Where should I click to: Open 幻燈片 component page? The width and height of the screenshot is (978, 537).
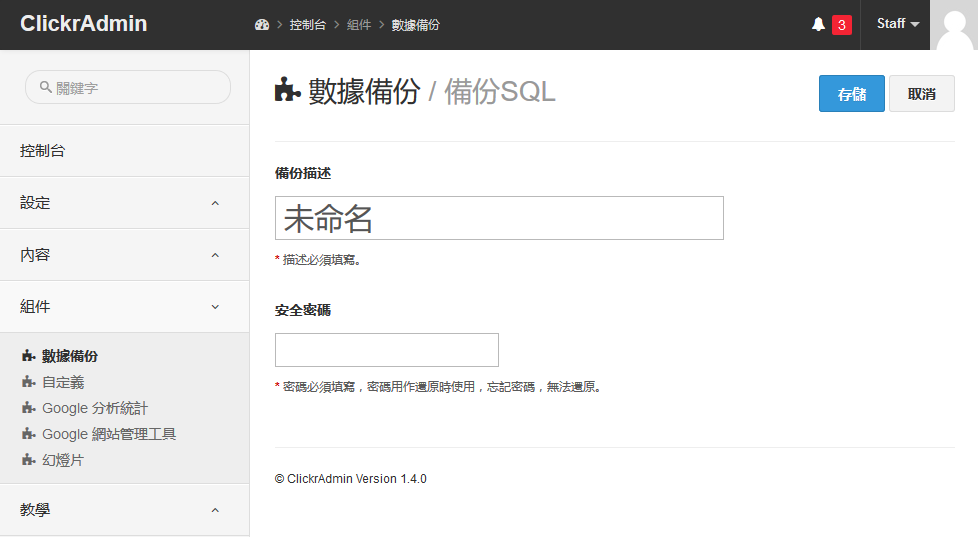[63, 460]
